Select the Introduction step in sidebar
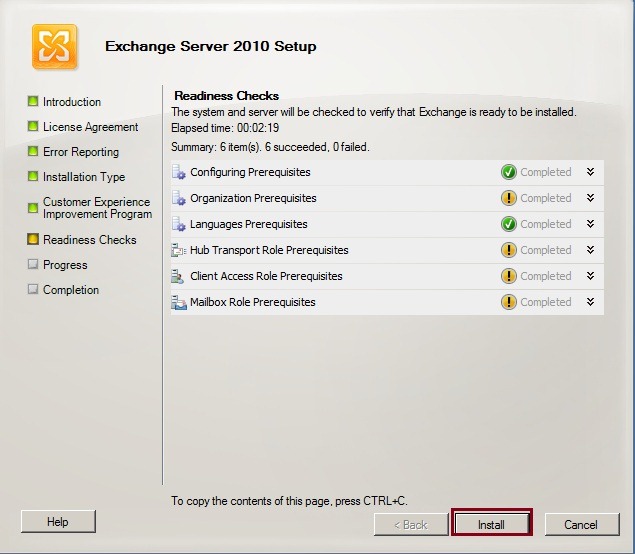The image size is (635, 554). click(x=71, y=102)
